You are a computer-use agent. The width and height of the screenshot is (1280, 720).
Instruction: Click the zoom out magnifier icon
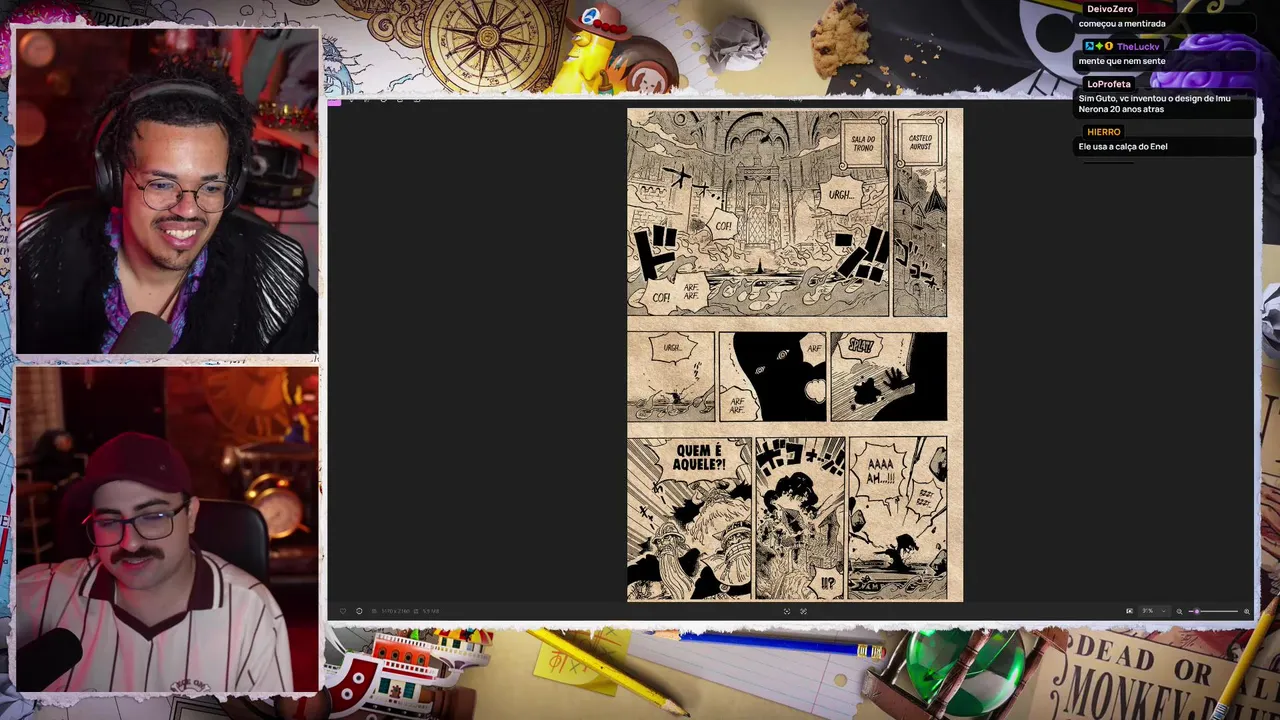pos(1179,611)
